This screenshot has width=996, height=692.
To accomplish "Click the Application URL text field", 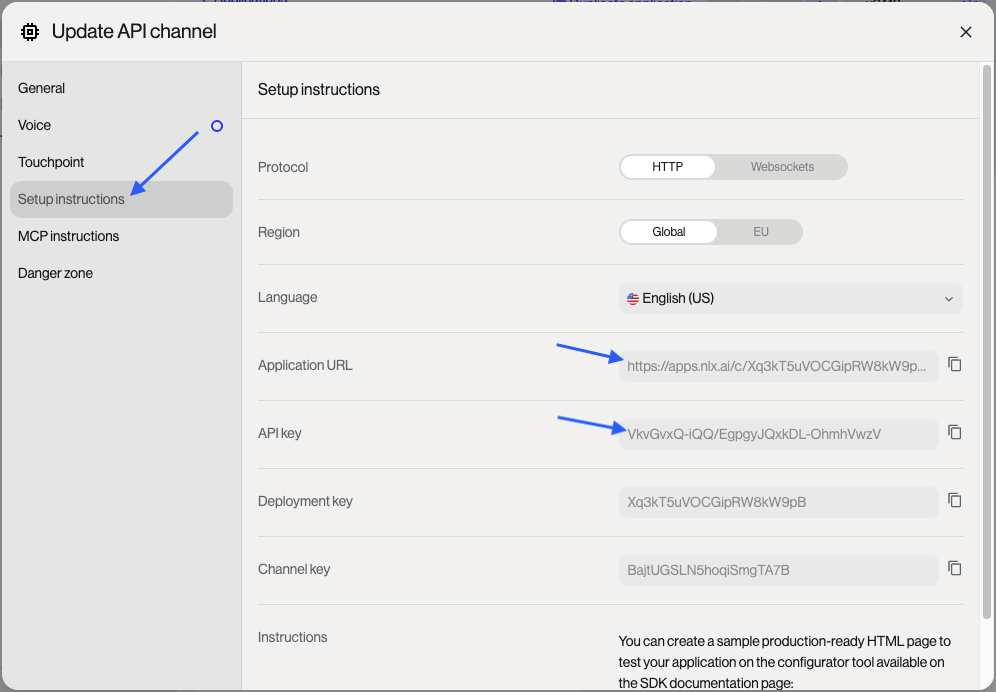I will point(778,366).
